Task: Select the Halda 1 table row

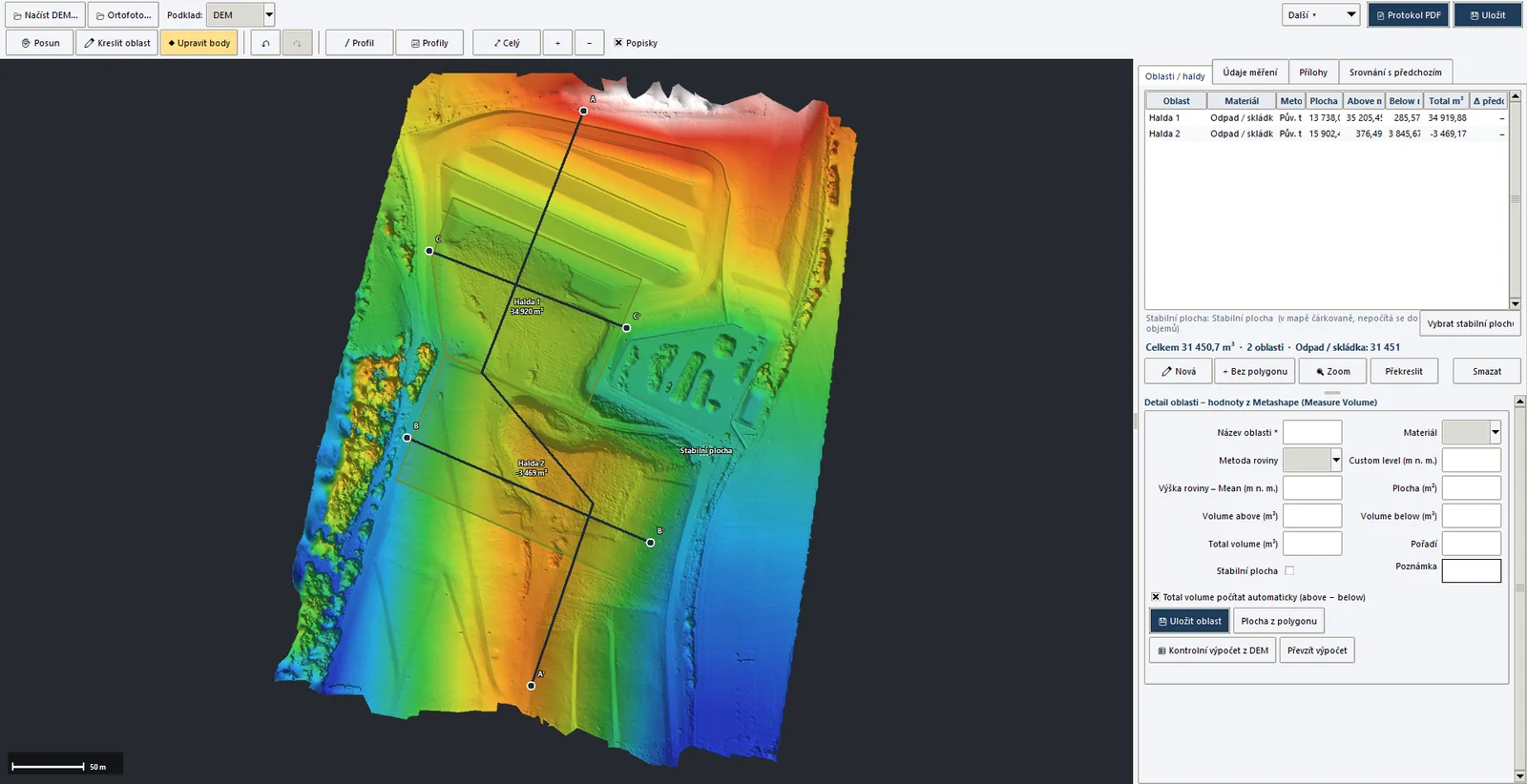Action: [x=1327, y=118]
